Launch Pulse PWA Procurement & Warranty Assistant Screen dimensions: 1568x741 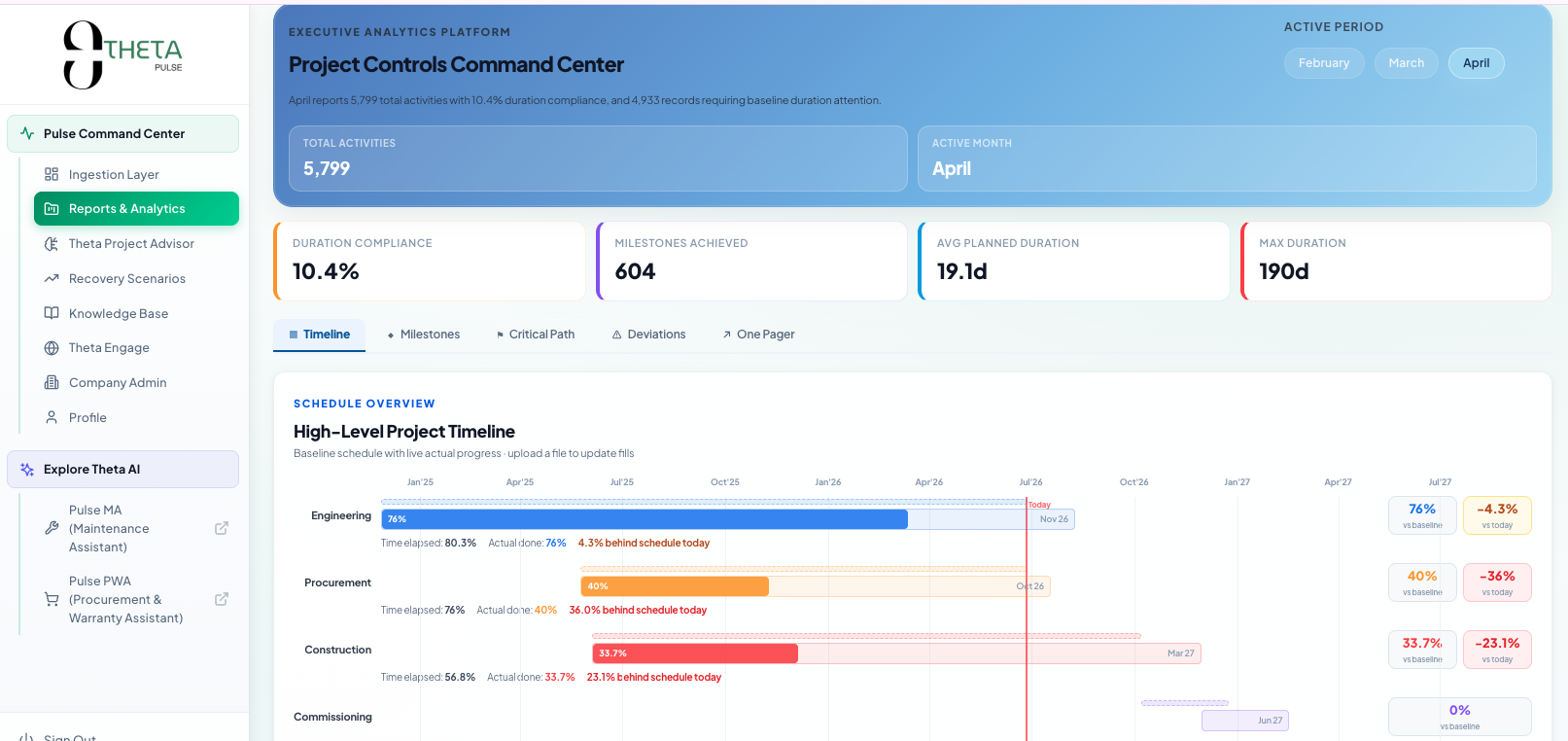point(136,599)
